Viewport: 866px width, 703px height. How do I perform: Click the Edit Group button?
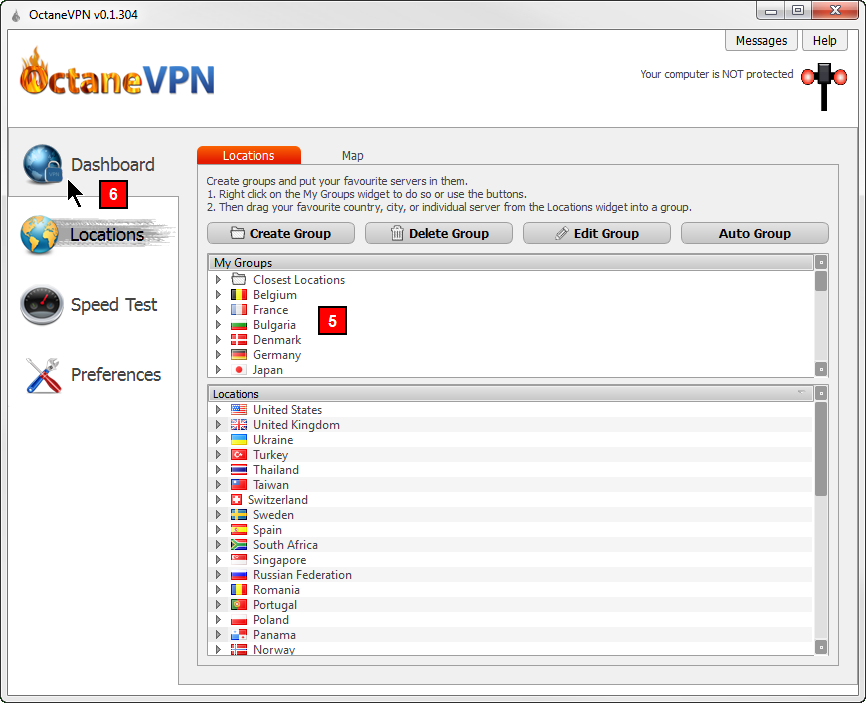click(x=597, y=233)
